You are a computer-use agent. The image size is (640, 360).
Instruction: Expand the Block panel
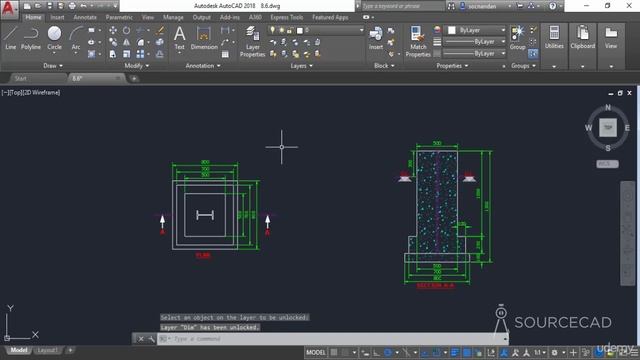pos(384,66)
